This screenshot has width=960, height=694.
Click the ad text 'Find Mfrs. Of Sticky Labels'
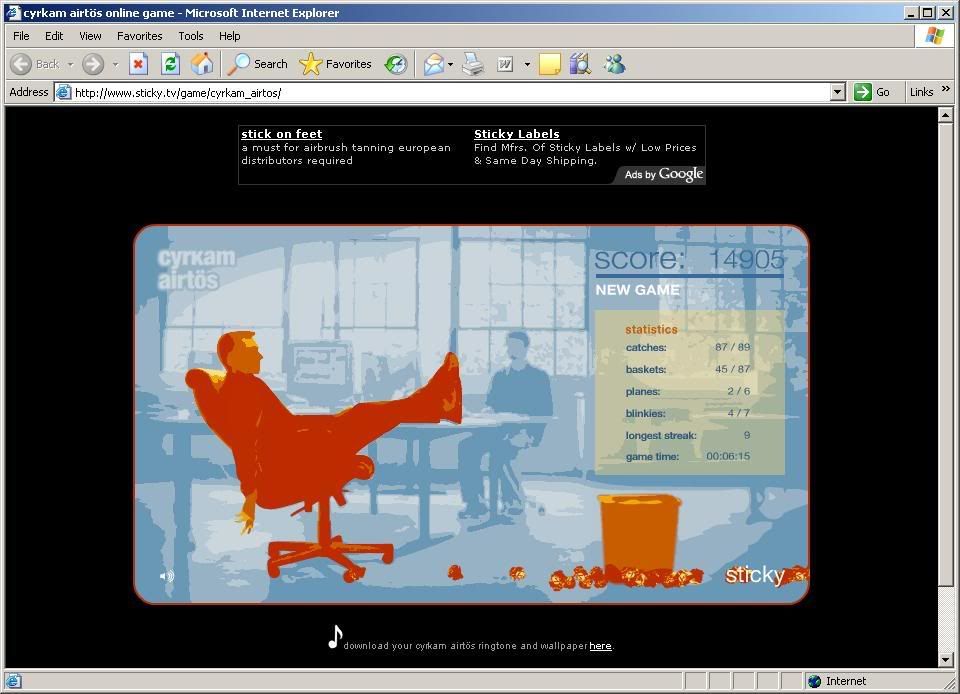coord(547,147)
